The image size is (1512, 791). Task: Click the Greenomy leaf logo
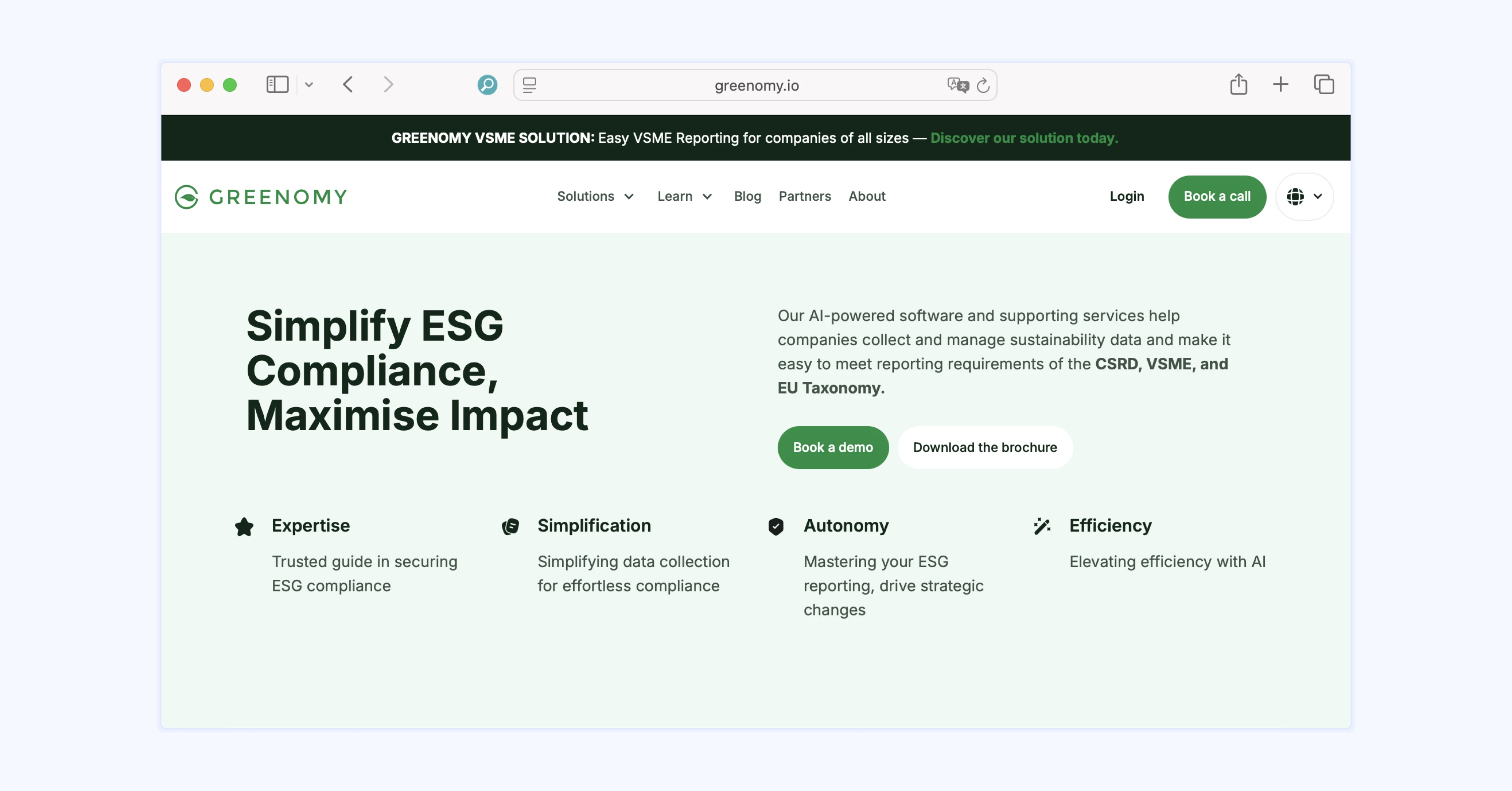187,197
